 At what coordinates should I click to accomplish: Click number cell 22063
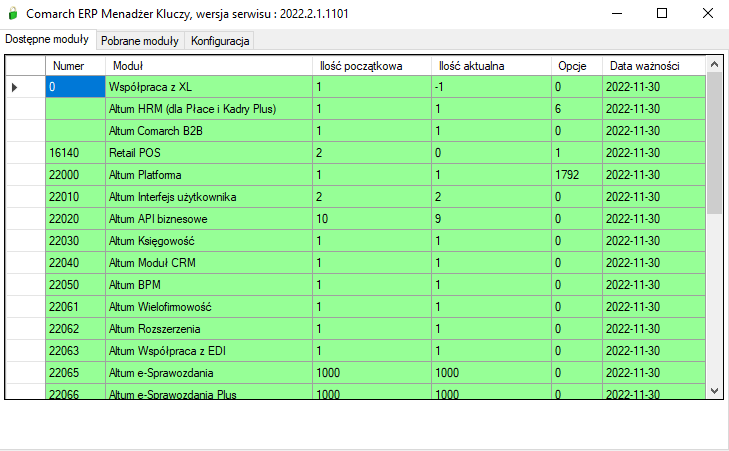[x=75, y=351]
